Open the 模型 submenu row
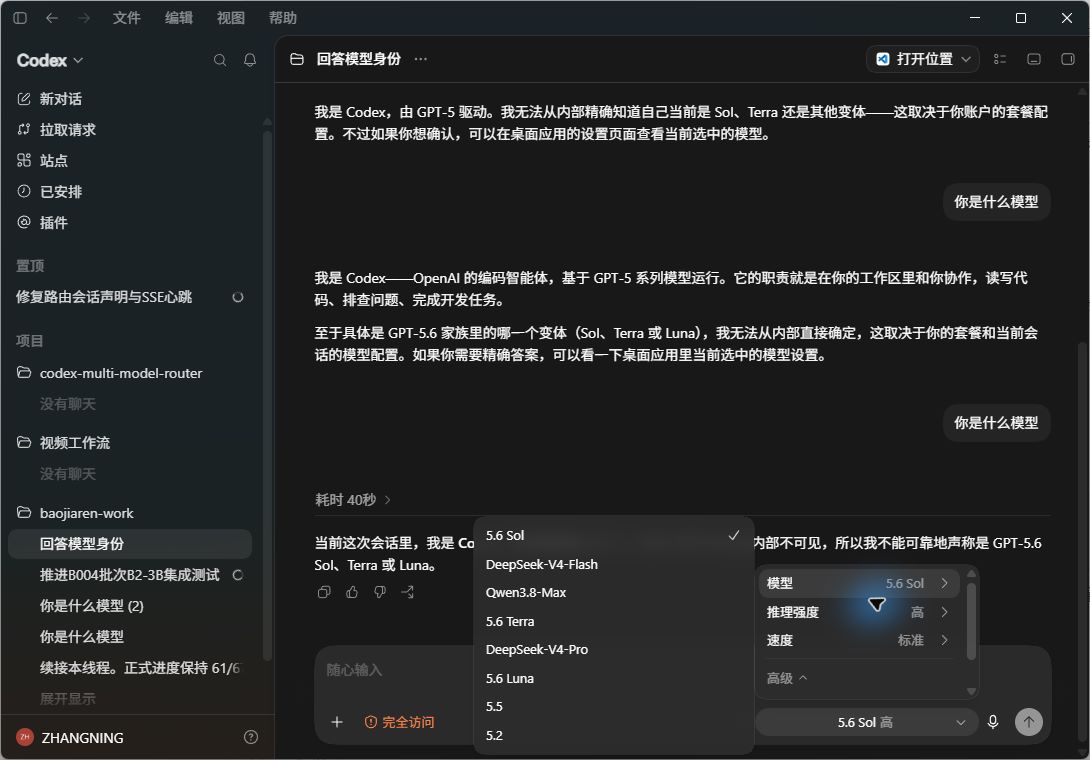 tap(859, 583)
